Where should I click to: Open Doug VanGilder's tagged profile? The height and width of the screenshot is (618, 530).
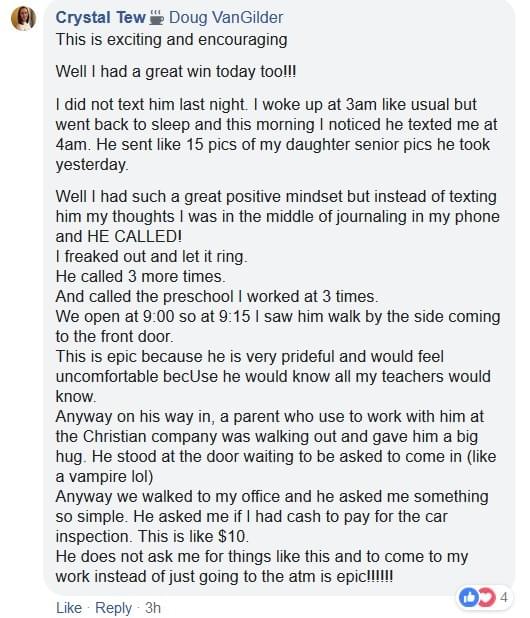pos(226,18)
